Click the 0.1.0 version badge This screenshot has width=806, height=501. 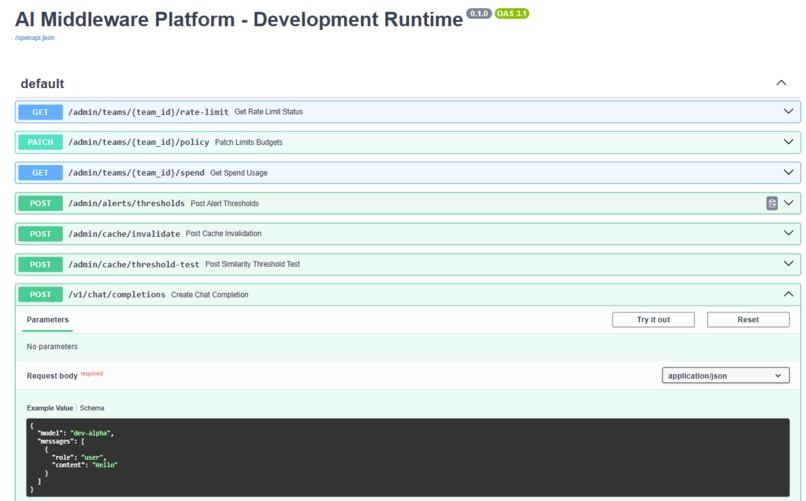[x=479, y=13]
